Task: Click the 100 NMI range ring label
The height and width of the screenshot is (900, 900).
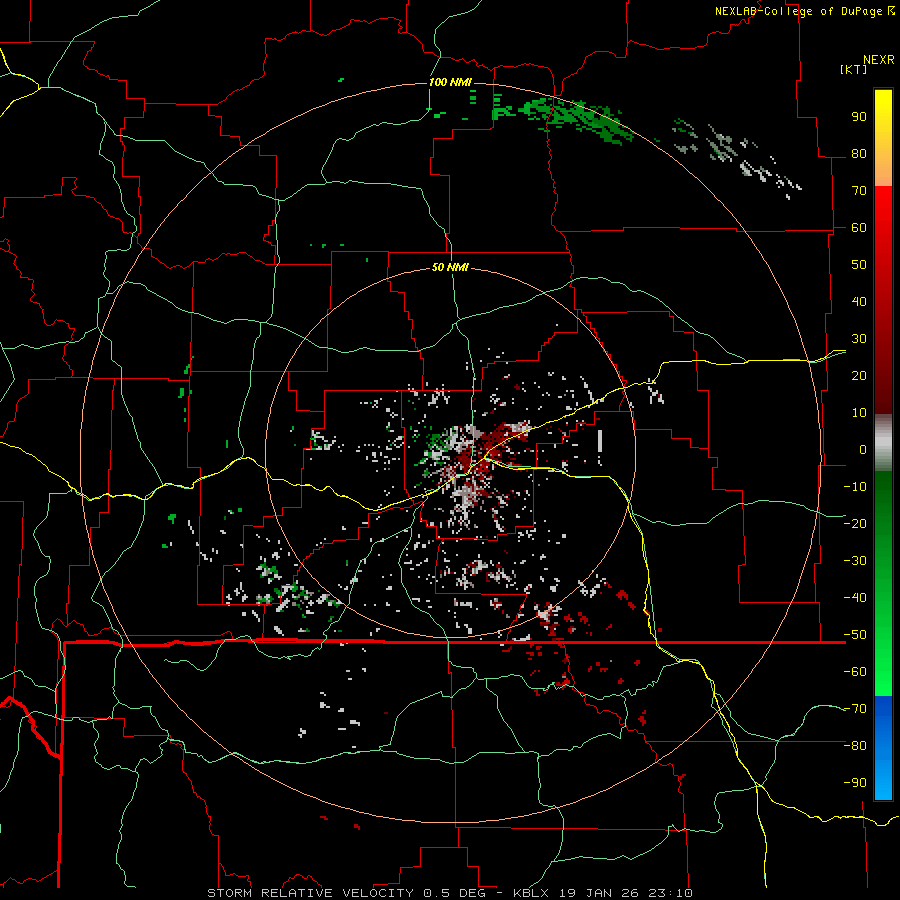Action: pyautogui.click(x=450, y=82)
